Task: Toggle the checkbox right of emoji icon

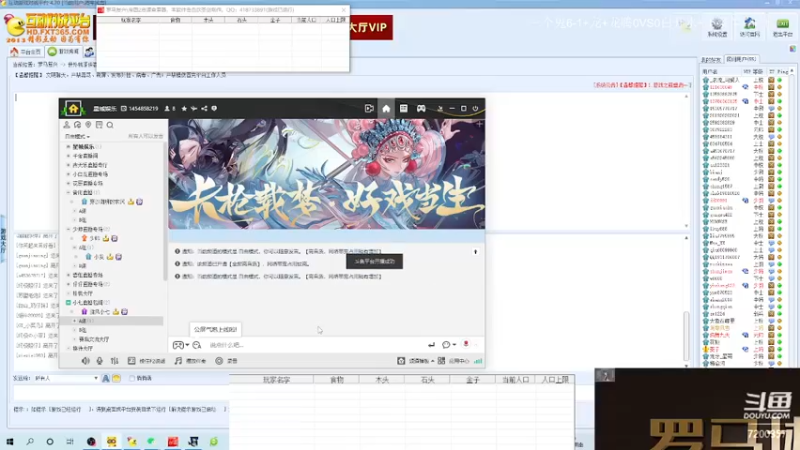Action: tap(132, 378)
